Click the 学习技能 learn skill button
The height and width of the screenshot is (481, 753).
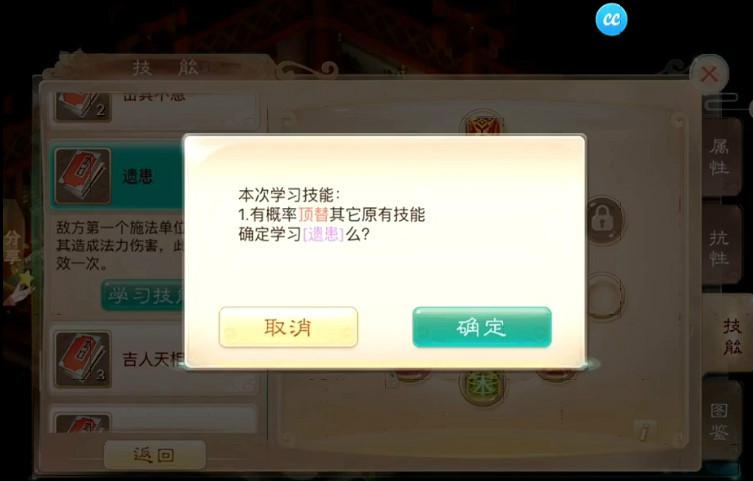(x=144, y=295)
